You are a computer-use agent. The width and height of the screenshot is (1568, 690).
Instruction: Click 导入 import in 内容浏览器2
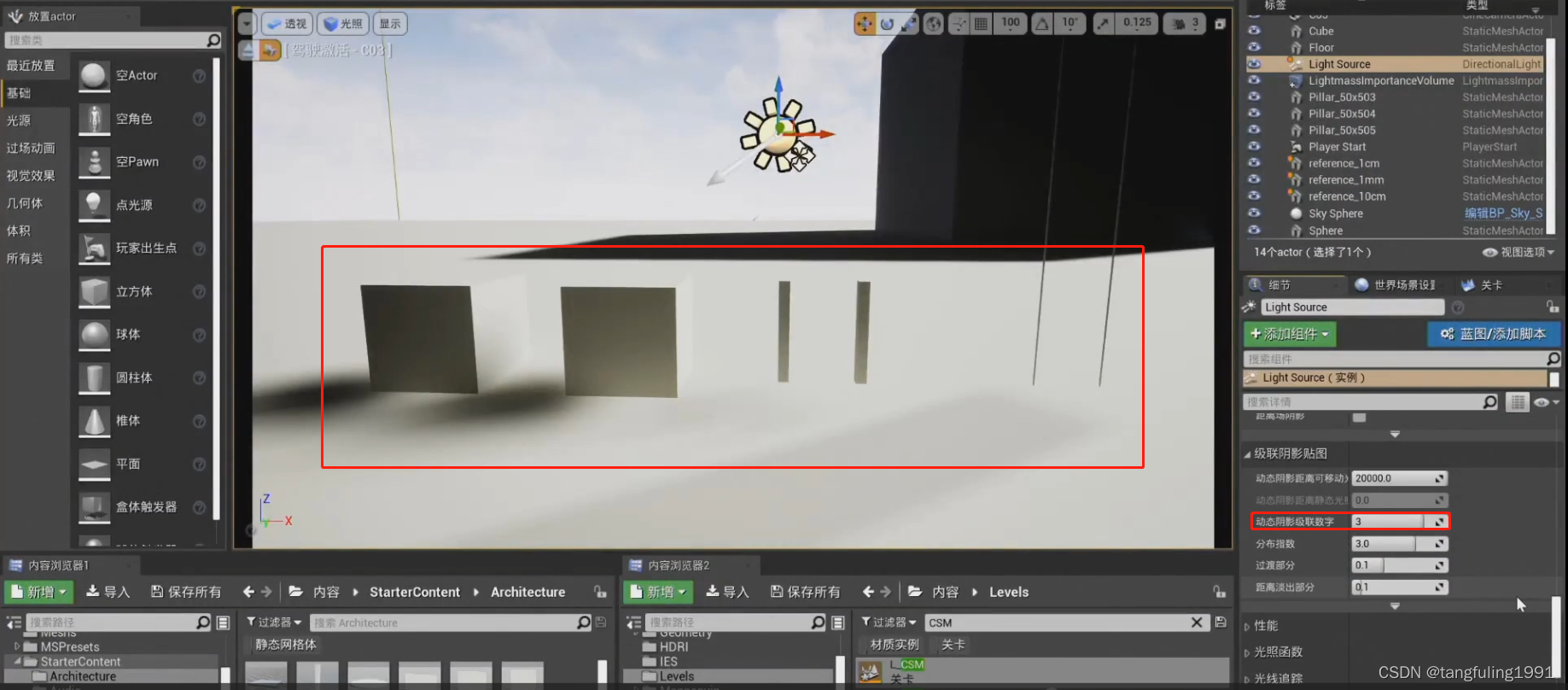pyautogui.click(x=727, y=592)
